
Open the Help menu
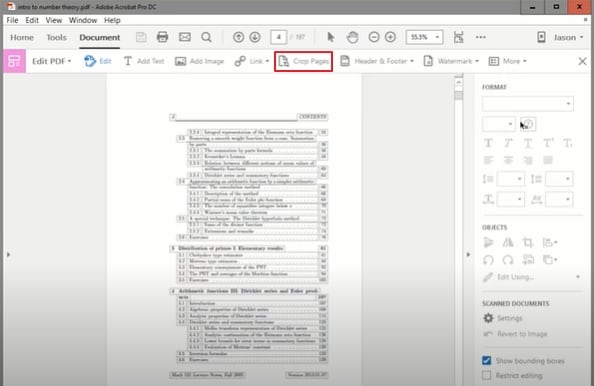coord(112,20)
